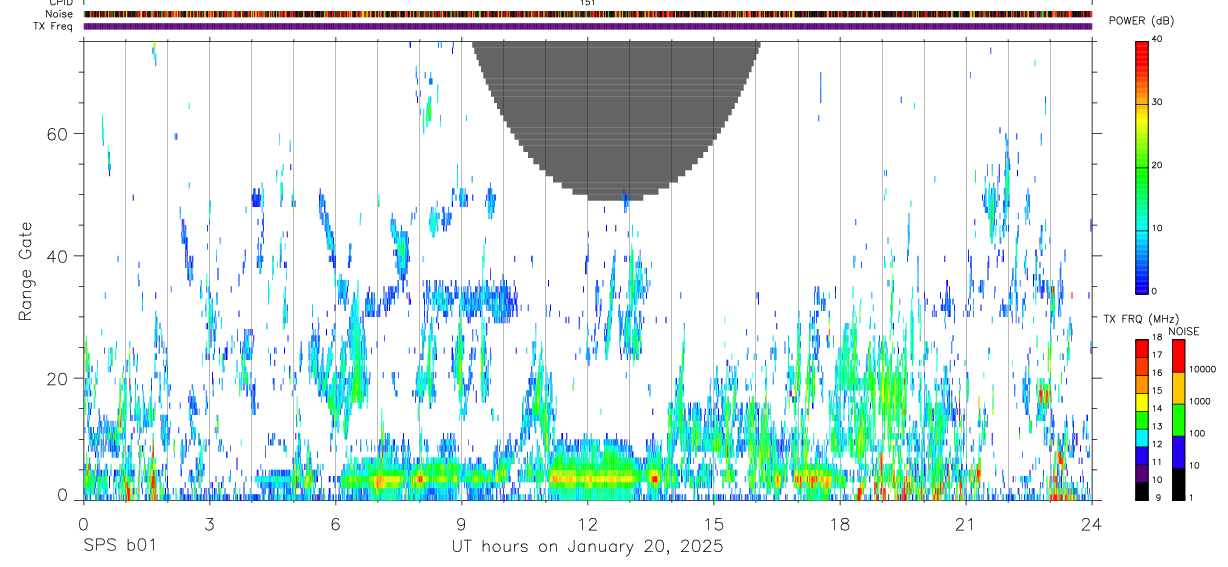Click the '40' label on power scale
Viewport: 1228px width, 567px height.
(x=1158, y=40)
